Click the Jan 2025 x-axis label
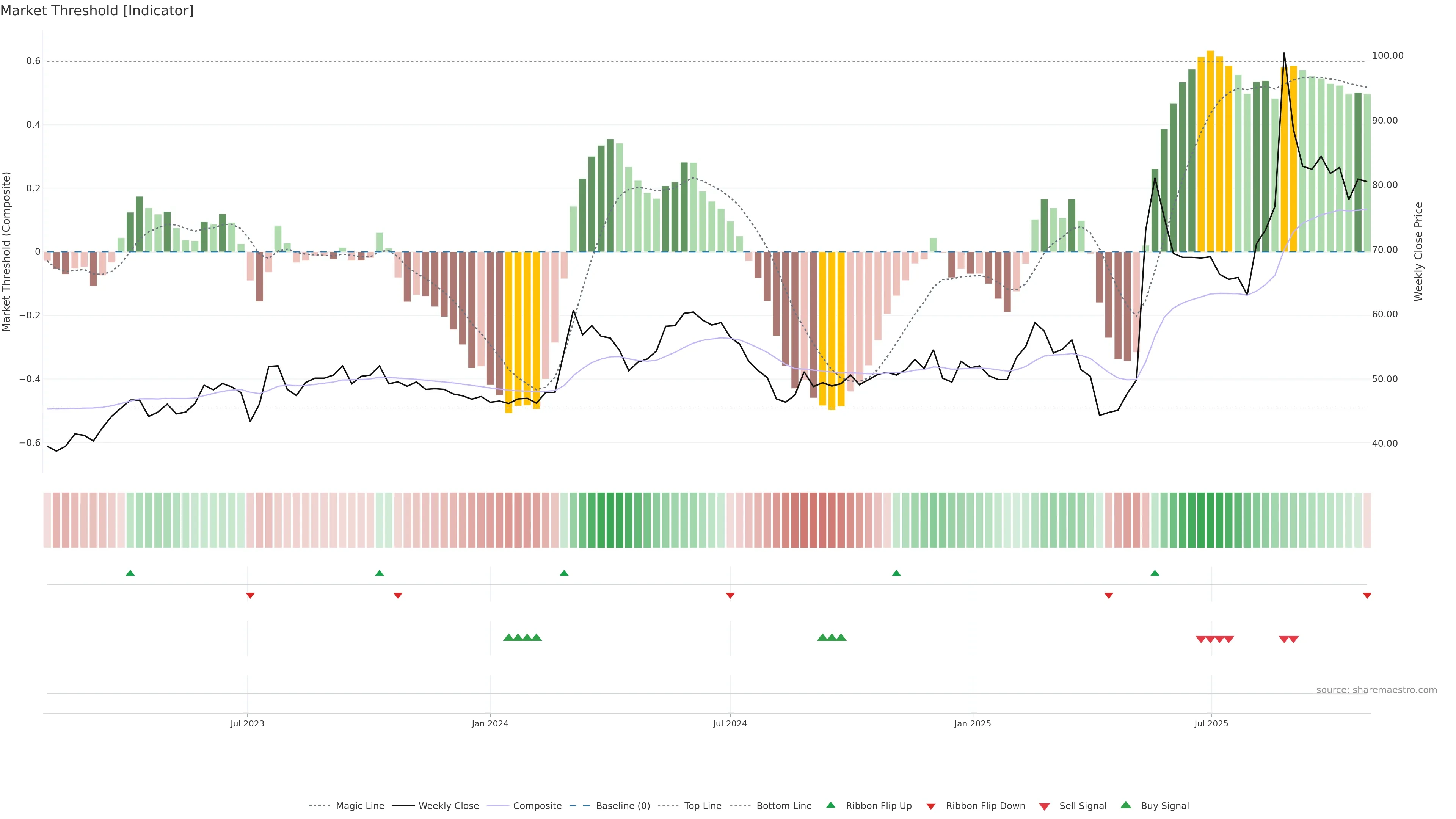The image size is (1456, 819). pyautogui.click(x=972, y=723)
